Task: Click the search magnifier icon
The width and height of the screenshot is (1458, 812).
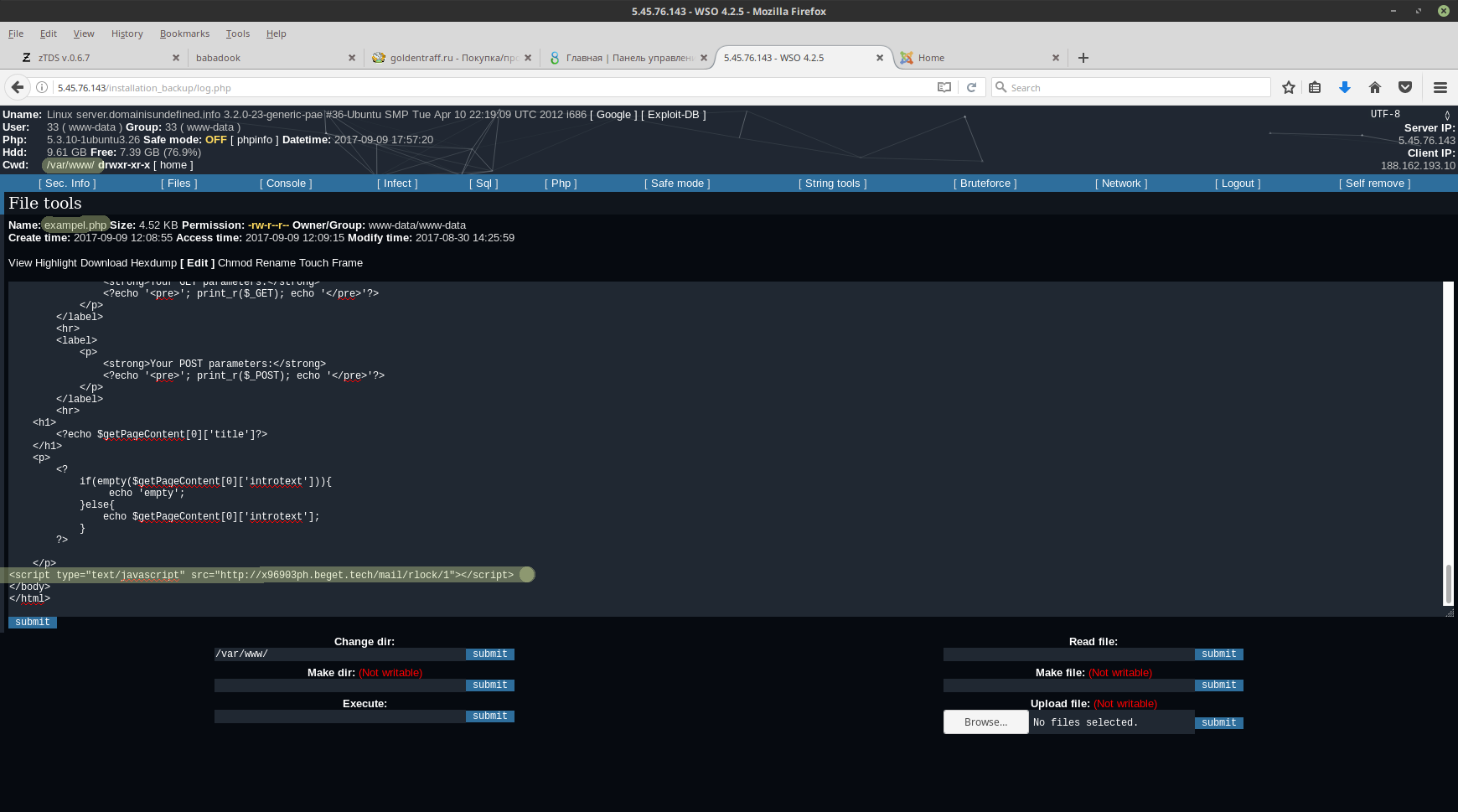Action: [x=1000, y=87]
